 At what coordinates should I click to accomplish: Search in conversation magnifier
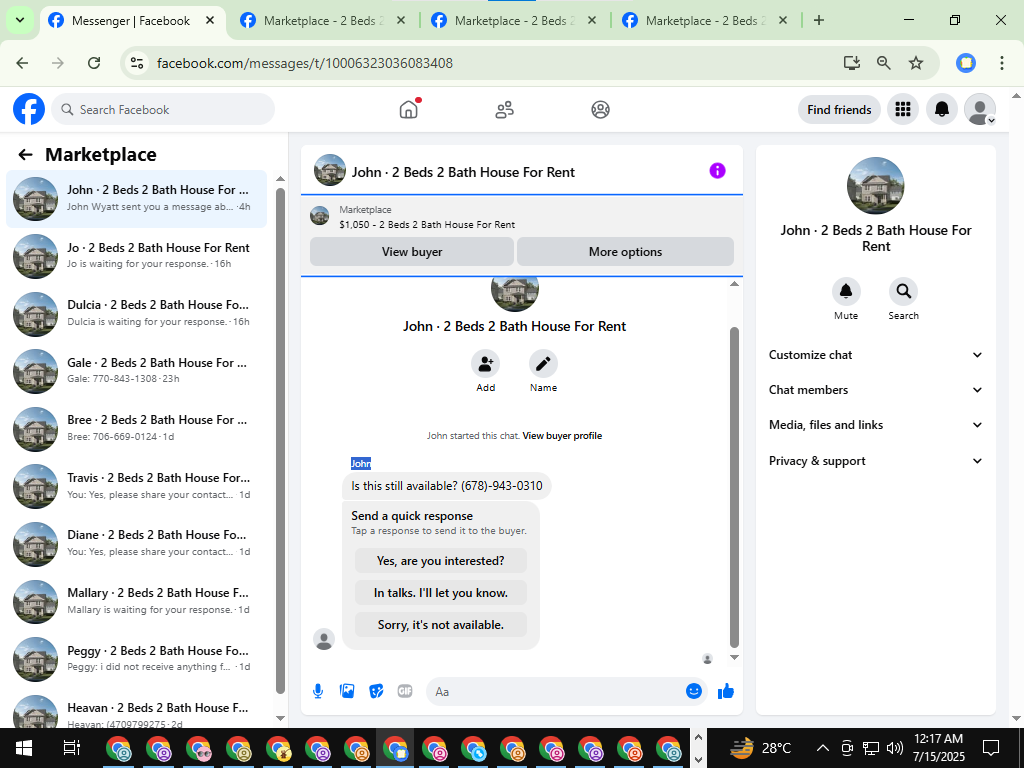[x=903, y=291]
